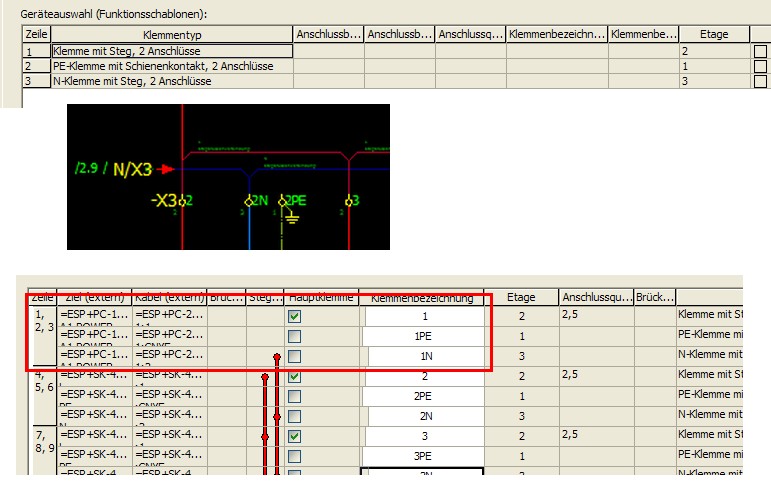
Task: Select Zeile cell '4, 5, 6'
Action: pos(44,396)
